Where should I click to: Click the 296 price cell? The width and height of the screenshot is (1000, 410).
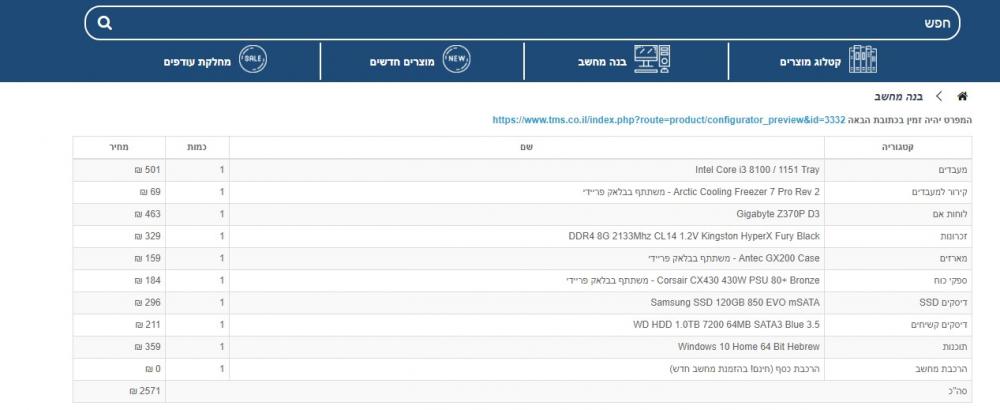[x=119, y=302]
